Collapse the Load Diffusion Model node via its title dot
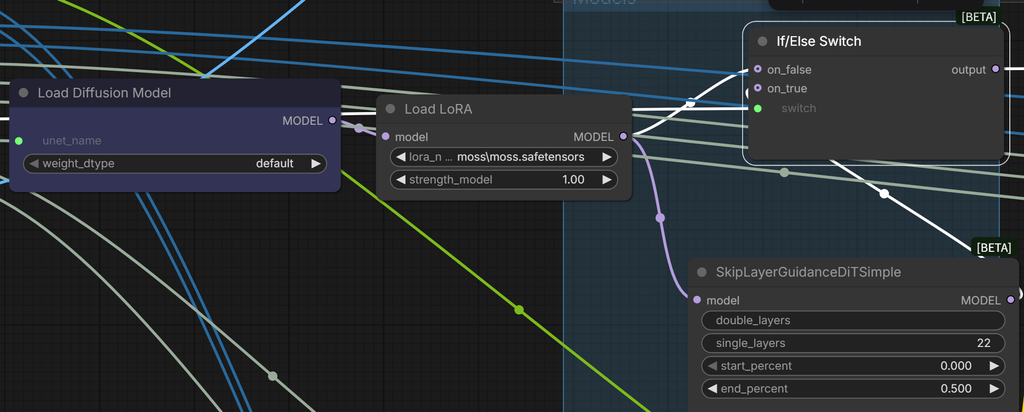This screenshot has width=1024, height=412. [24, 93]
